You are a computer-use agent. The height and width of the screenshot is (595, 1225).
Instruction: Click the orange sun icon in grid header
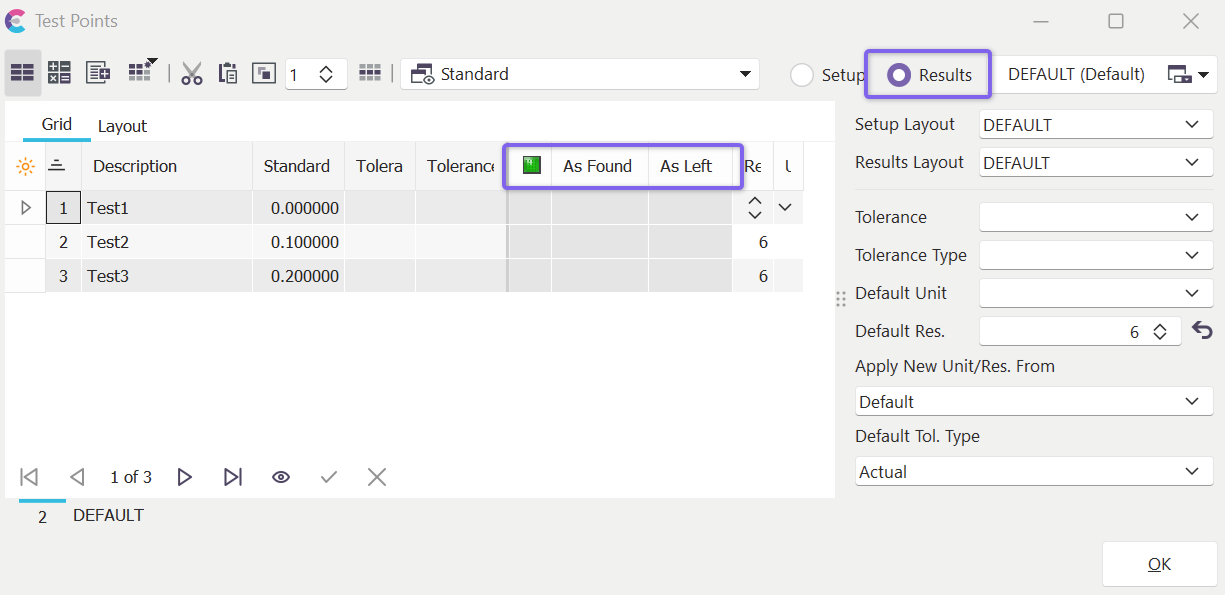click(x=25, y=167)
